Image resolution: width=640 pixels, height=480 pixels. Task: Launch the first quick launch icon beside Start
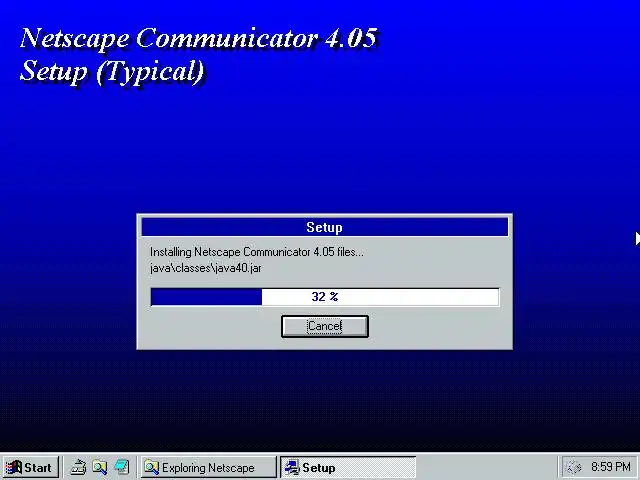(x=78, y=467)
